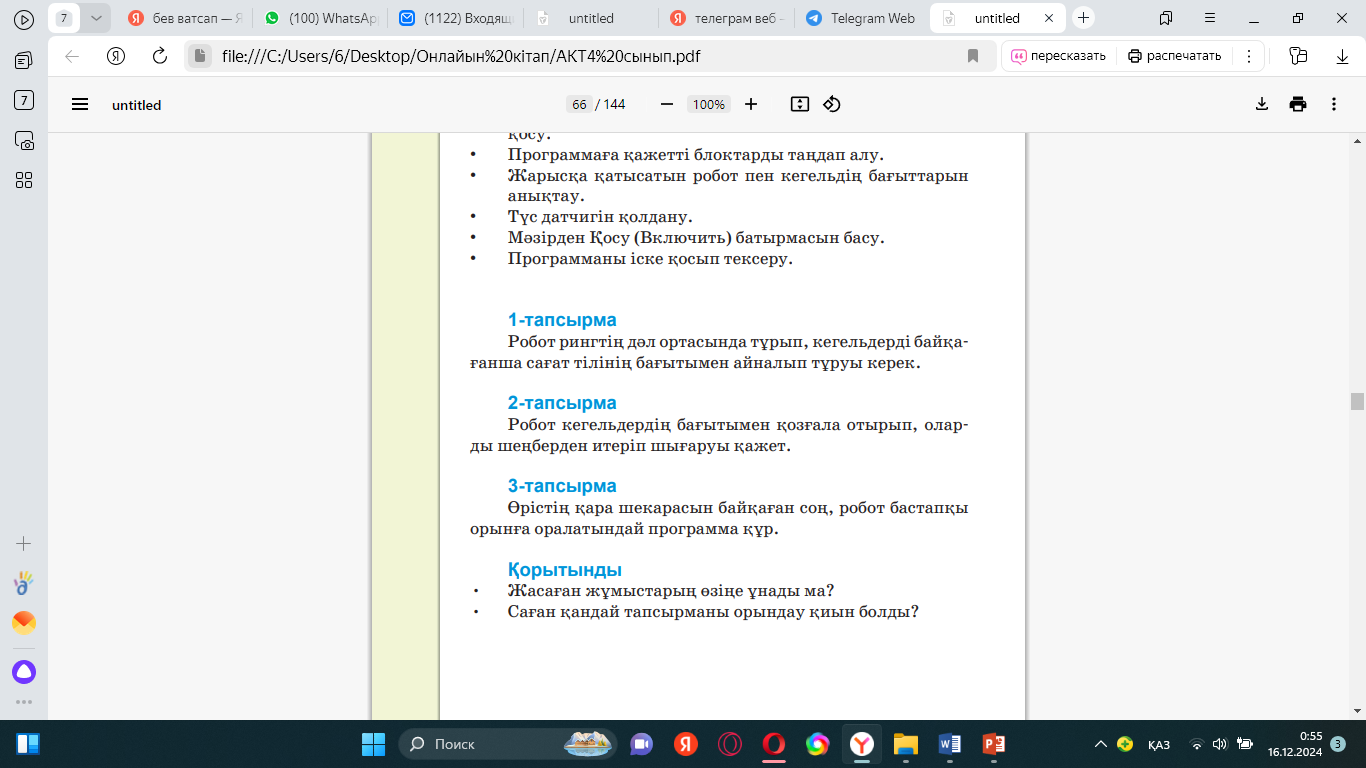
Task: Click the Қорытынды heading
Action: tap(565, 570)
